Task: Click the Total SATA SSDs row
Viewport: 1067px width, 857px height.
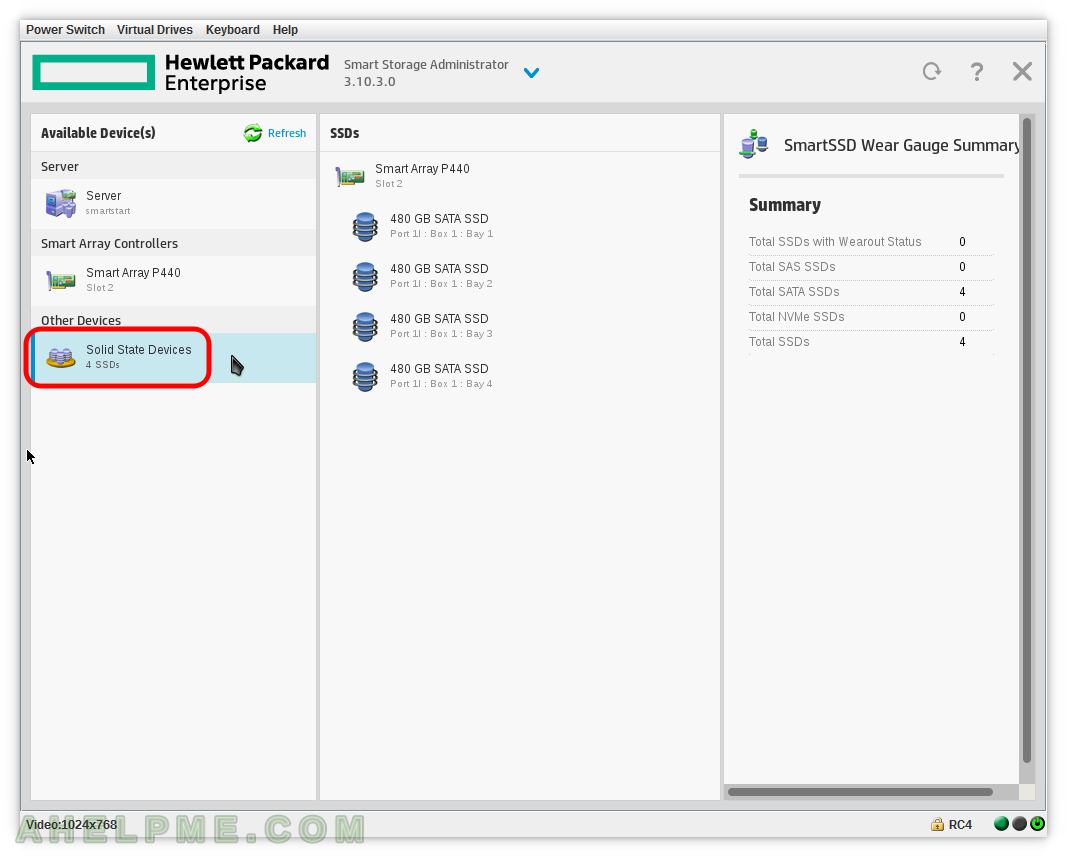Action: tap(871, 292)
